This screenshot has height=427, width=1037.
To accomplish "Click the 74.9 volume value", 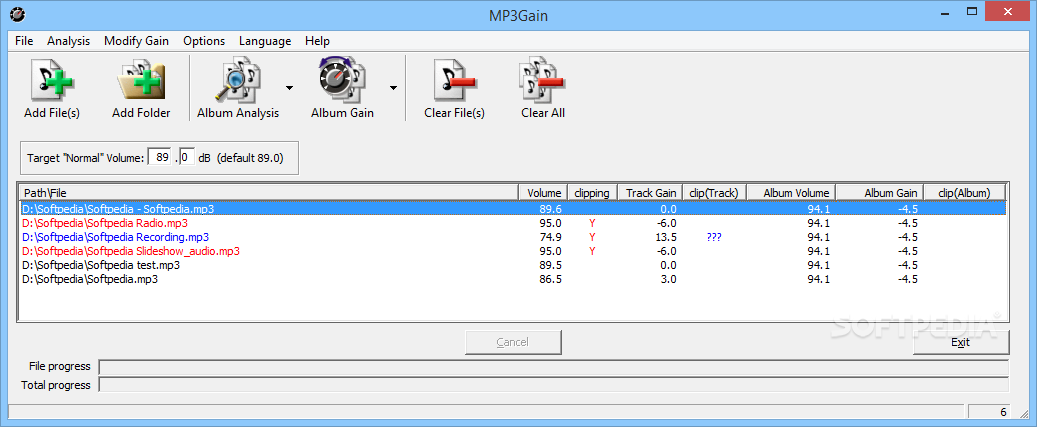I will (x=550, y=237).
